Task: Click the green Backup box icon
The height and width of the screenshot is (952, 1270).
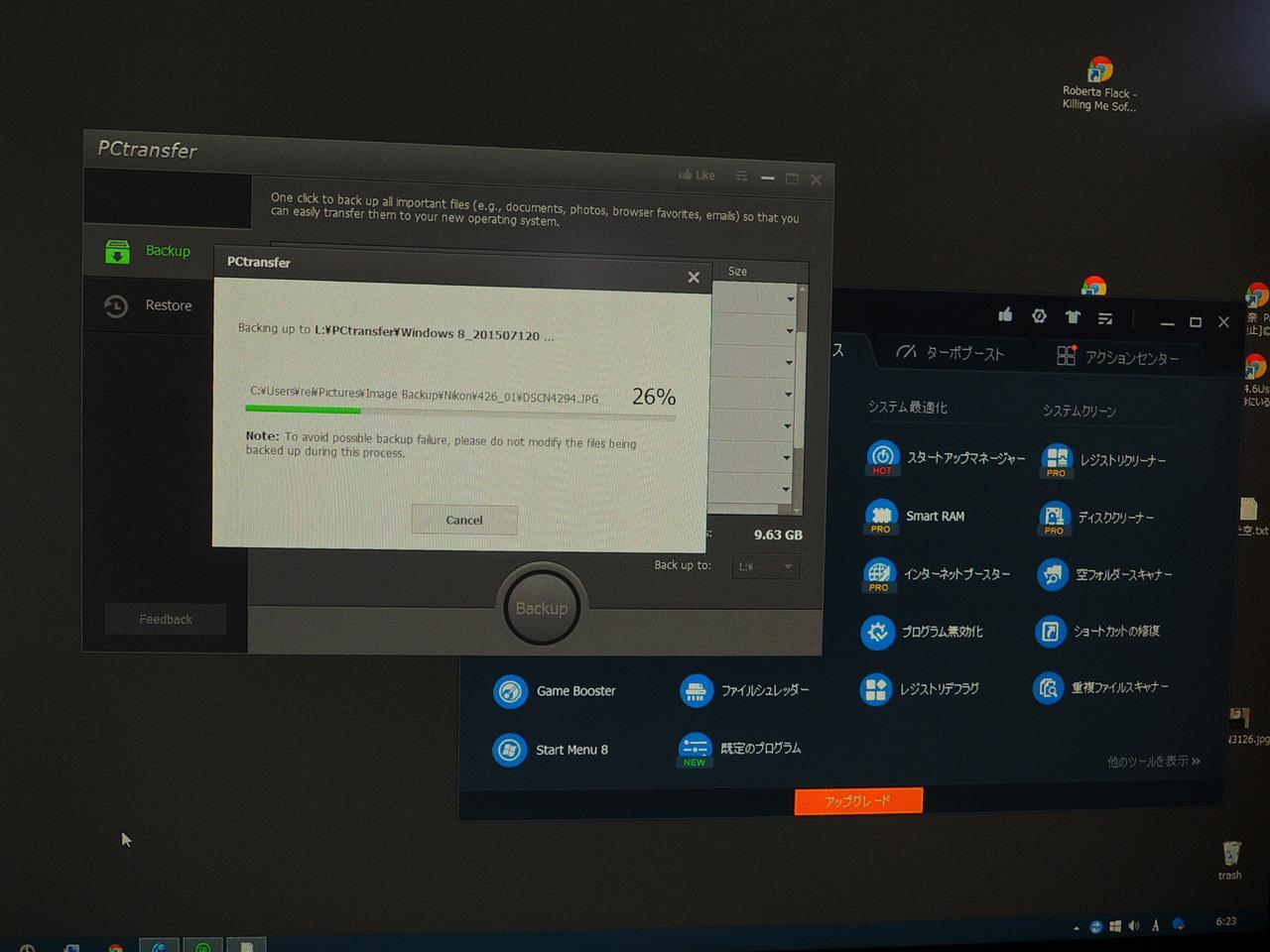Action: point(117,252)
